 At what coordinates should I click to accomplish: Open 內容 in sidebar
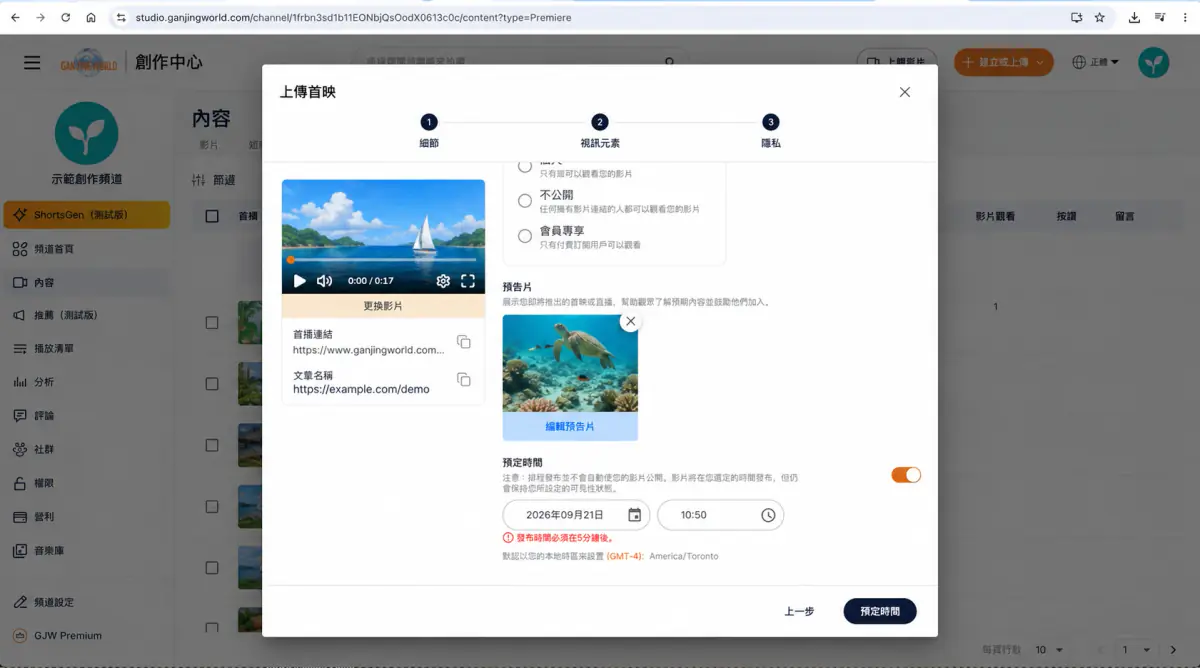86,282
